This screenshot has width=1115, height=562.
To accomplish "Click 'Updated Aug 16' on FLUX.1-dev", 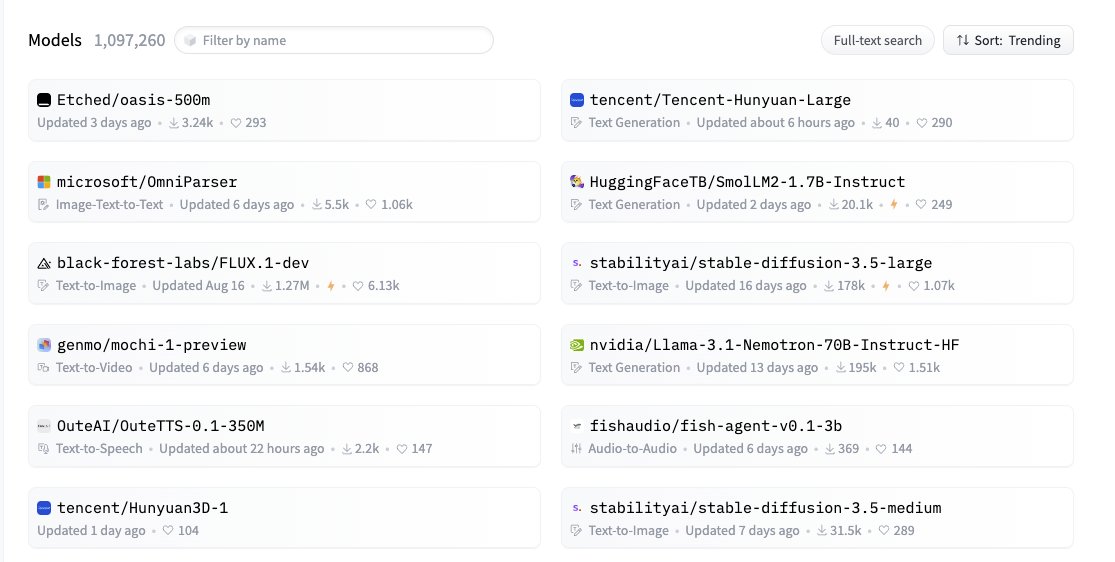I will click(198, 286).
